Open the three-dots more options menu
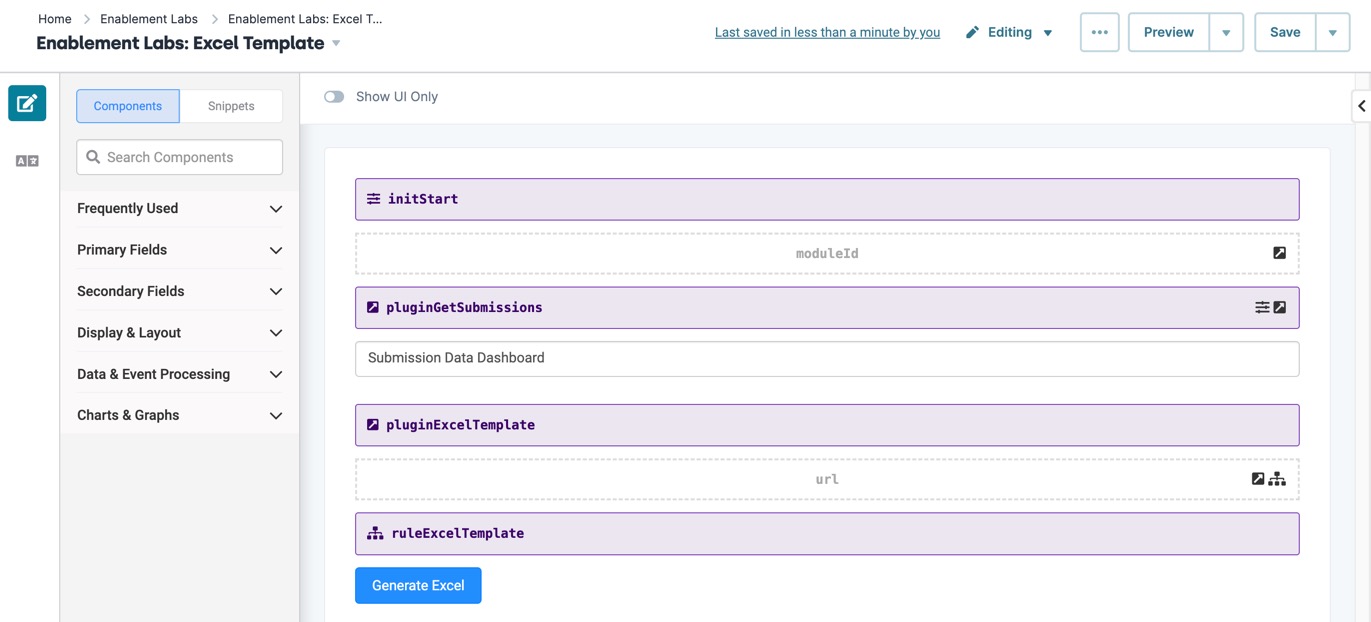The image size is (1371, 622). (1099, 32)
